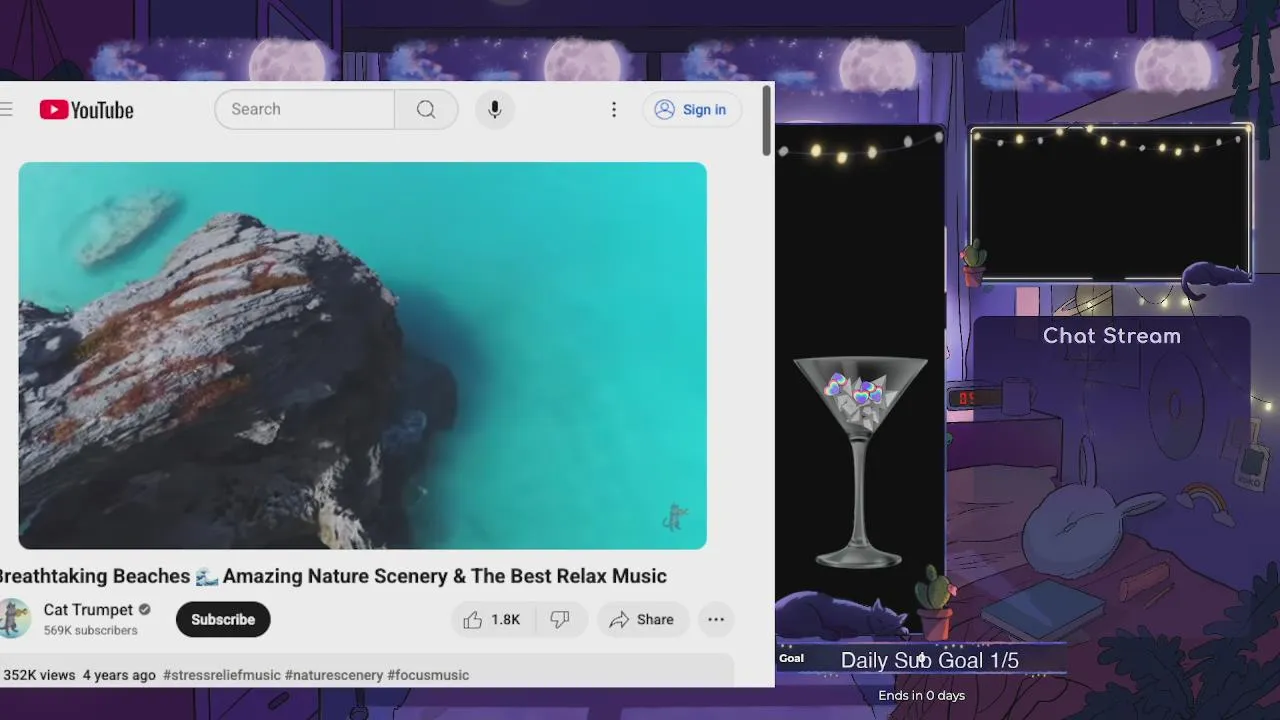Image resolution: width=1280 pixels, height=720 pixels.
Task: Open more actions ellipsis beside Share
Action: pyautogui.click(x=716, y=620)
